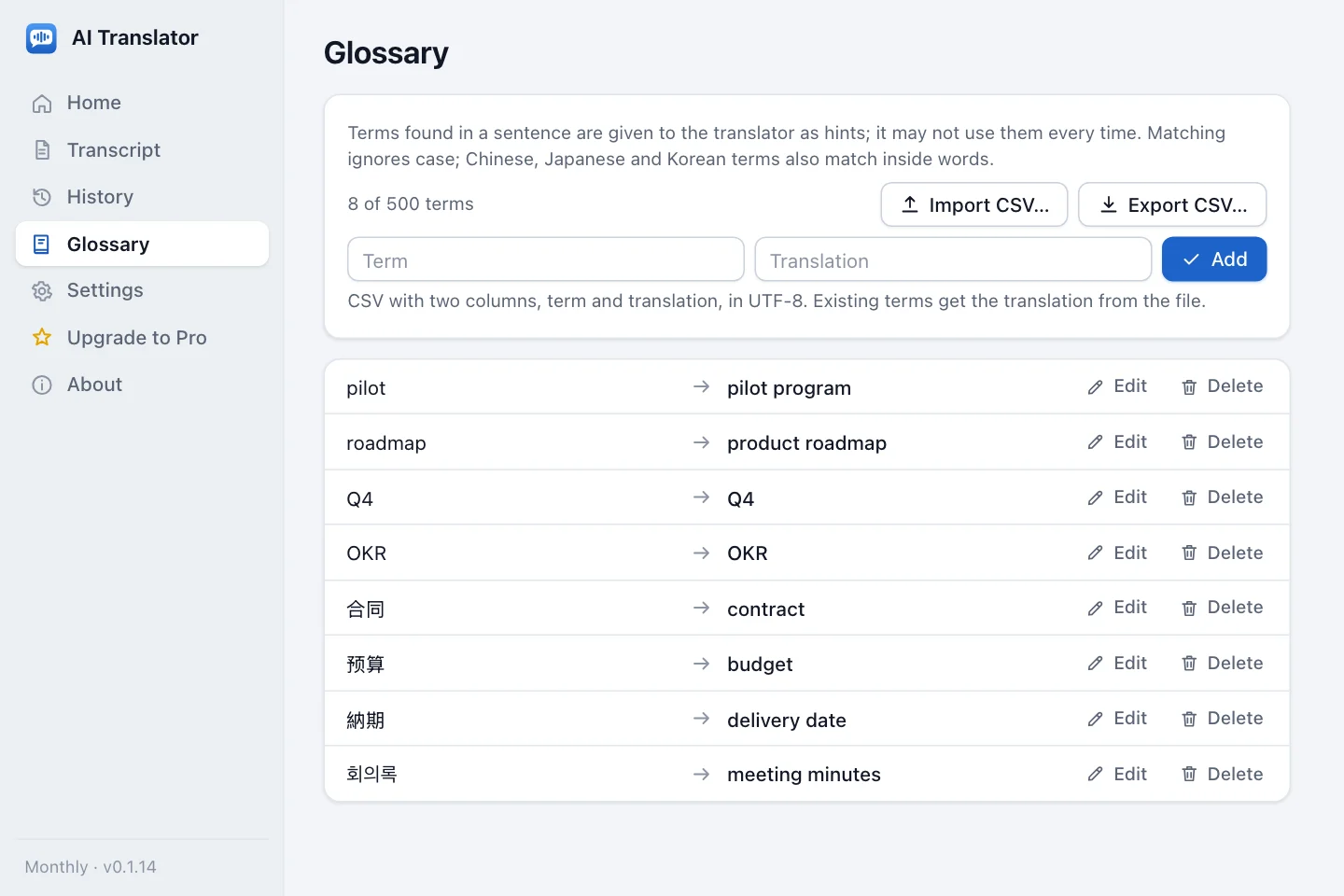The image size is (1344, 896).
Task: Import a CSV glossary file
Action: (974, 204)
